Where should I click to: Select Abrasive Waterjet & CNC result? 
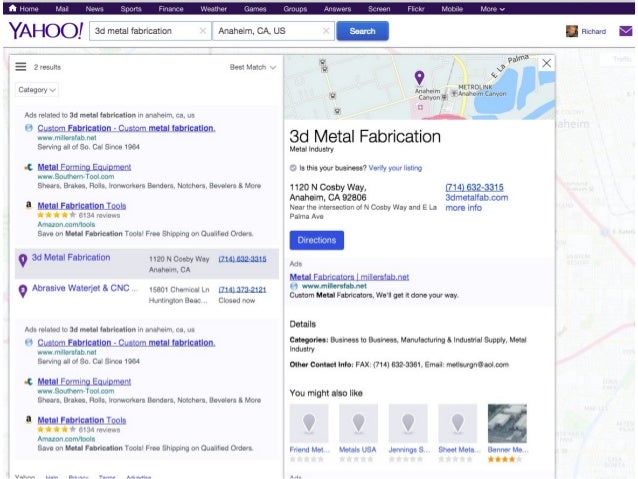tap(85, 288)
